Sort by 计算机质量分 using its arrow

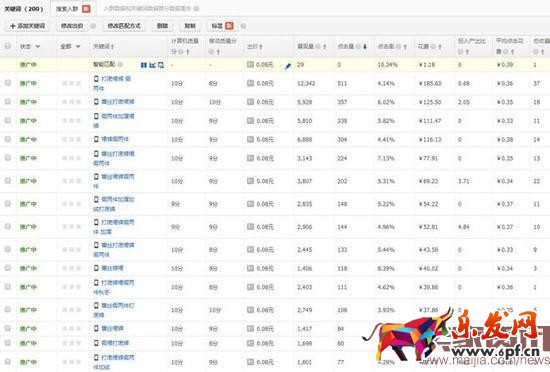point(188,52)
